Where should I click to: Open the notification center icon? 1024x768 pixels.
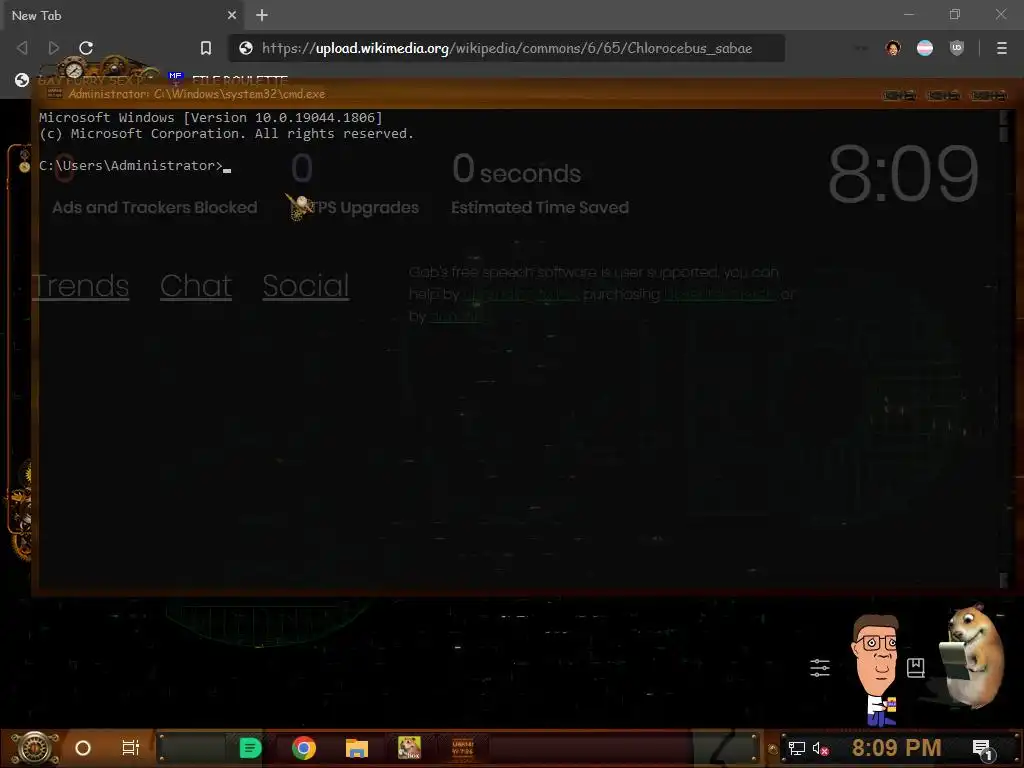tap(983, 749)
